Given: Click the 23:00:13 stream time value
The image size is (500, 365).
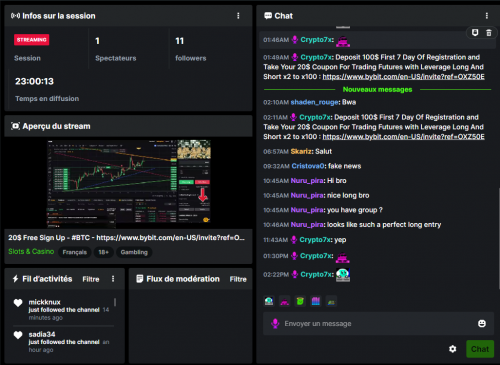Looking at the screenshot, I should coord(34,81).
